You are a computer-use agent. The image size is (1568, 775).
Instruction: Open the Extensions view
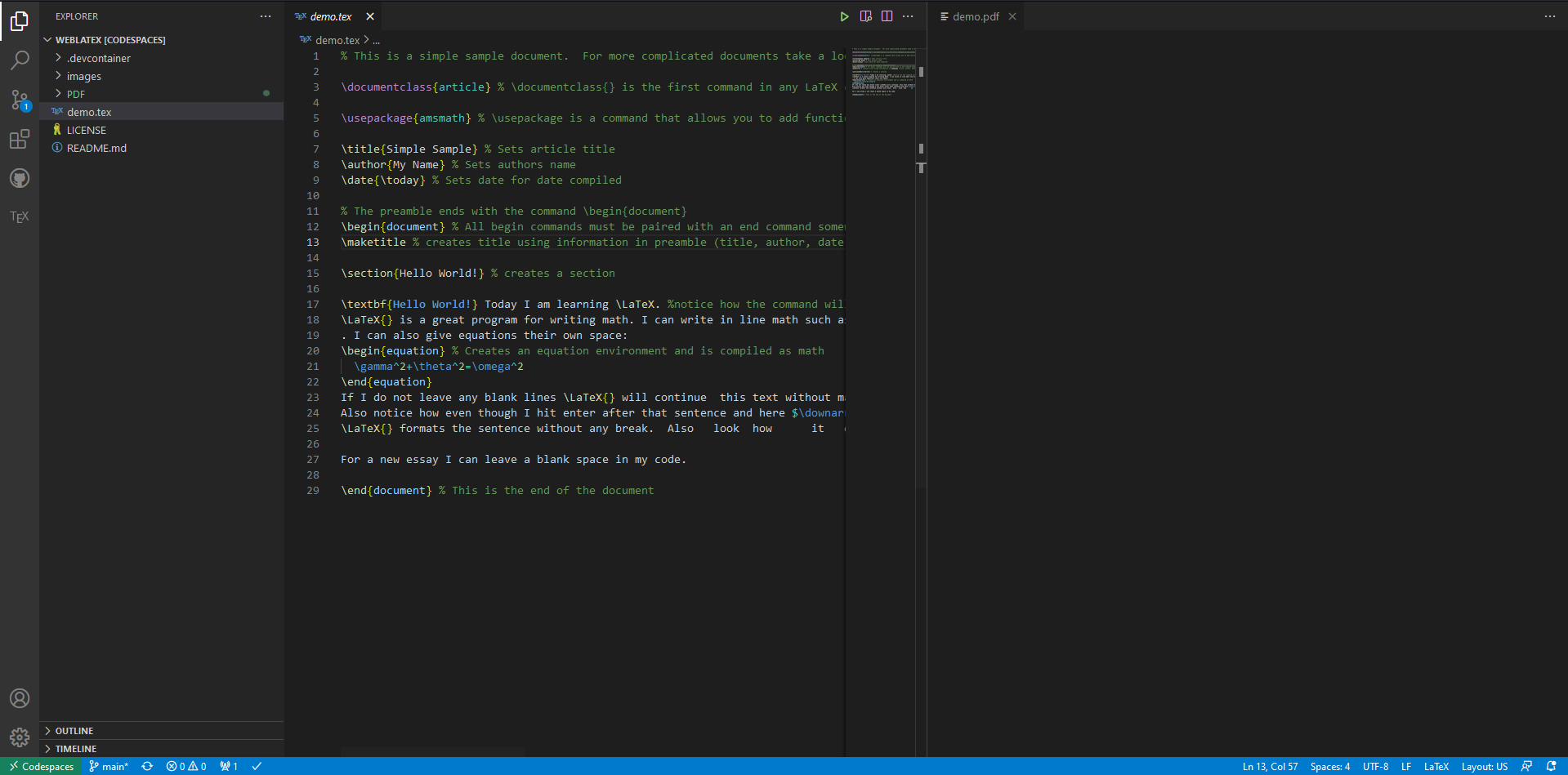tap(20, 140)
